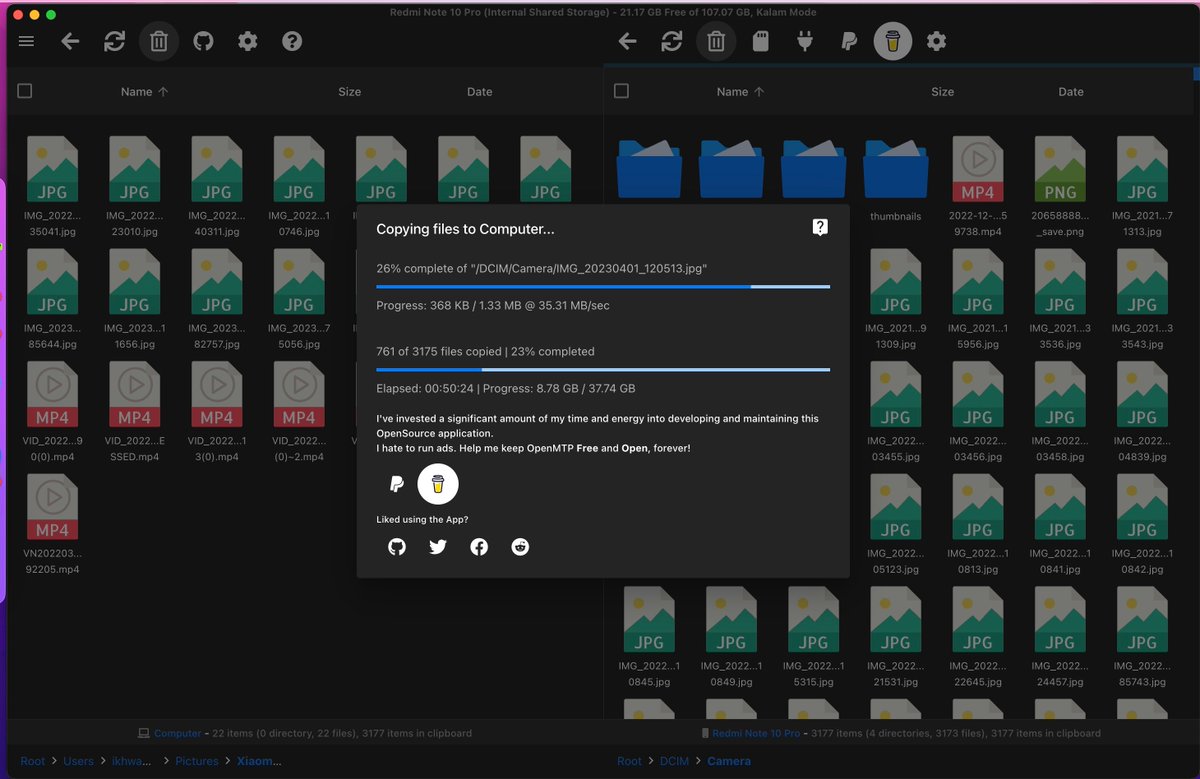Sort device pane by Size column

tap(942, 91)
